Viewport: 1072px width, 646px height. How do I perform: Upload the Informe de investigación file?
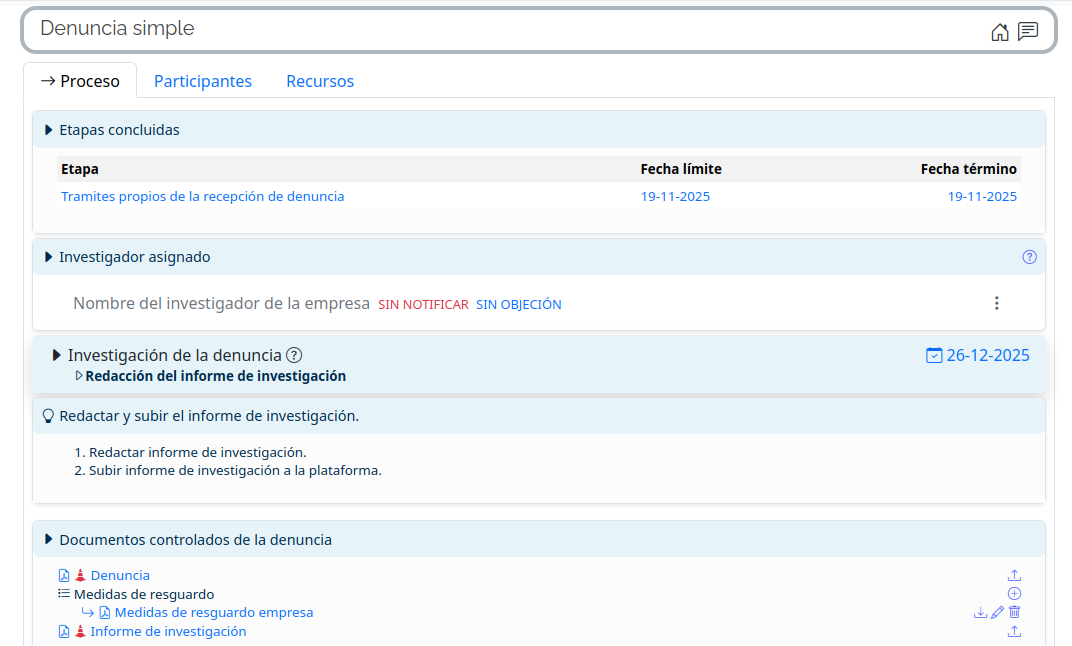(1014, 631)
